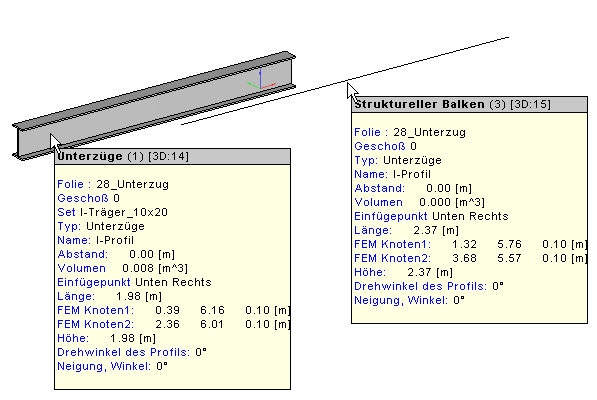Viewport: 597px width, 400px height.
Task: Click FEM Knoten2 row with 2.36 value
Action: pos(174,325)
